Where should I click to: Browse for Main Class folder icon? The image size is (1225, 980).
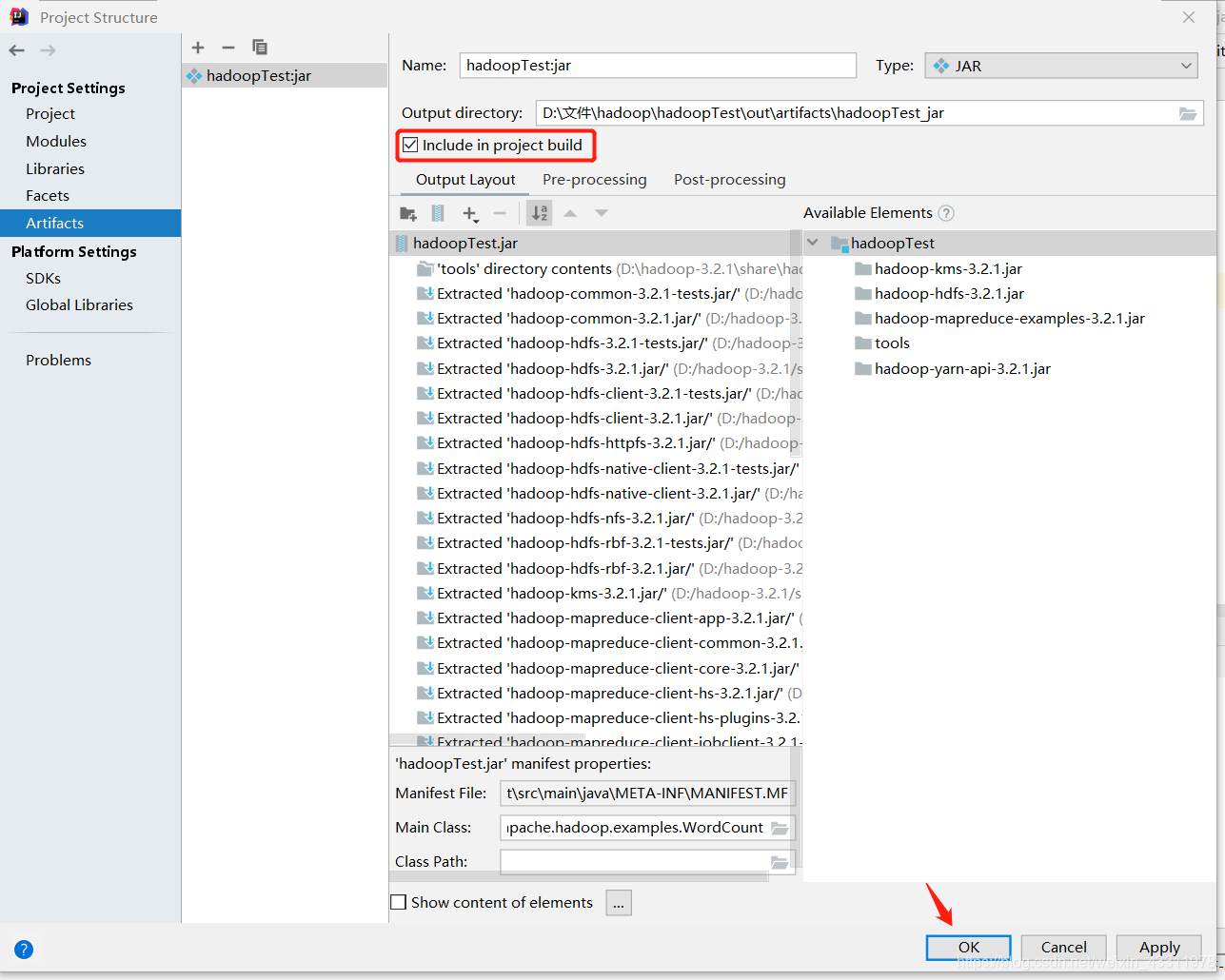pyautogui.click(x=780, y=828)
